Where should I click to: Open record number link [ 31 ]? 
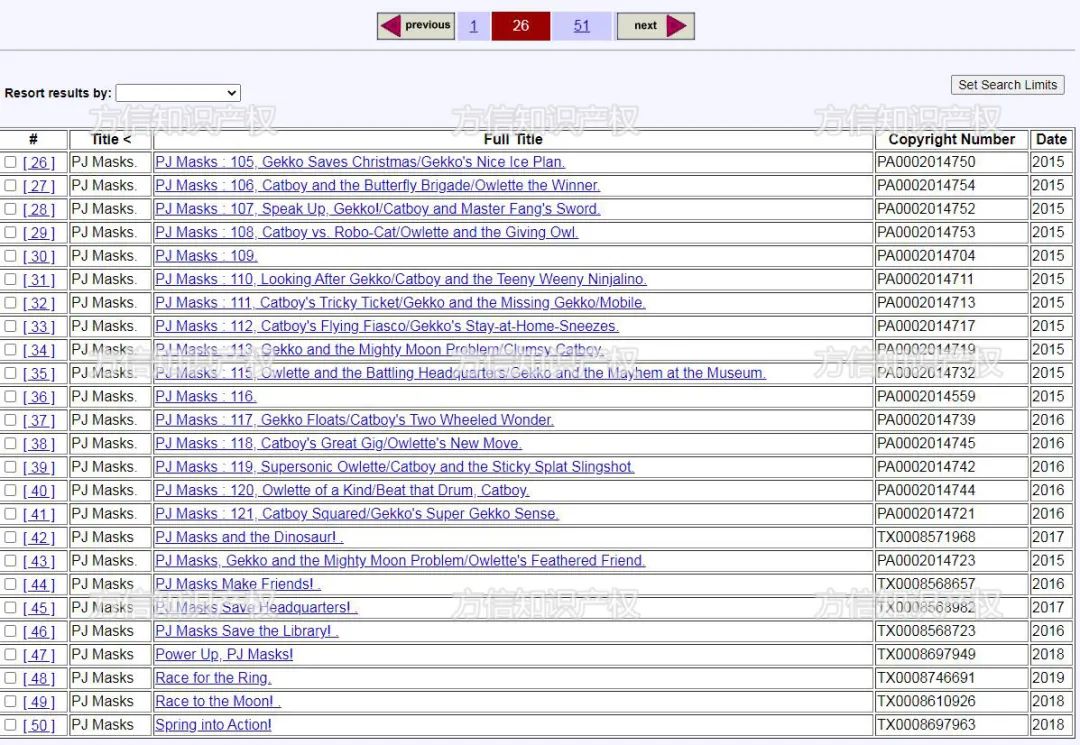click(39, 280)
